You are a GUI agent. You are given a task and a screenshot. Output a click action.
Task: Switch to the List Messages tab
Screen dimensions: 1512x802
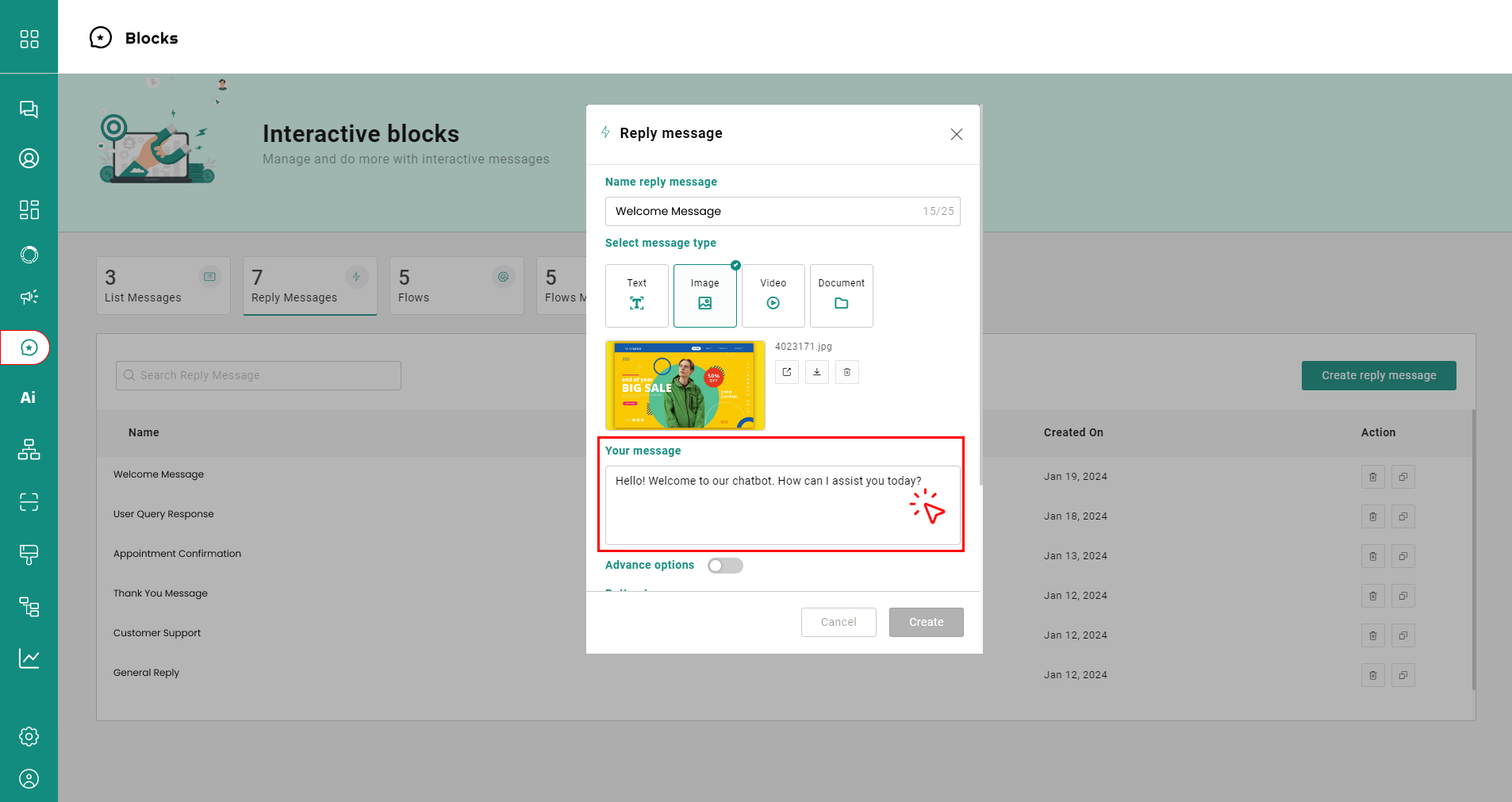(x=163, y=286)
